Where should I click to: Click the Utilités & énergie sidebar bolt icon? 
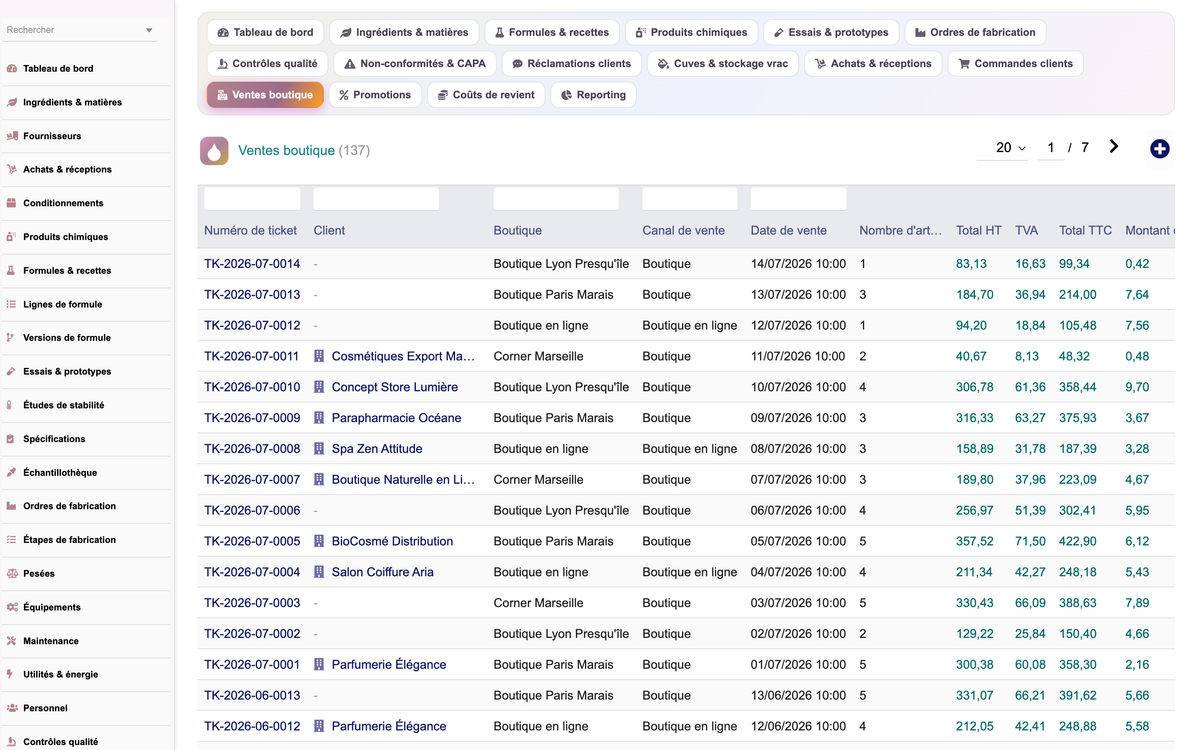[12, 675]
